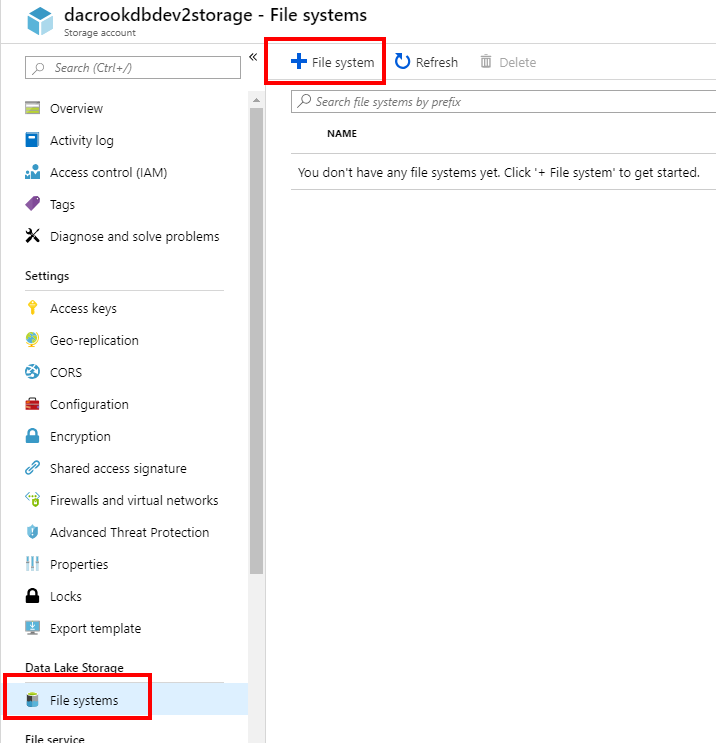The height and width of the screenshot is (743, 716).
Task: Click the magnifier in sidebar search box
Action: 38,68
